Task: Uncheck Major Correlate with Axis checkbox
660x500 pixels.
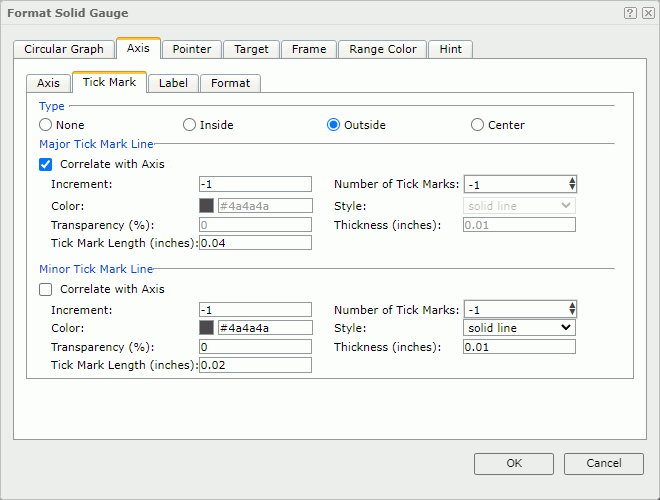Action: [x=45, y=164]
